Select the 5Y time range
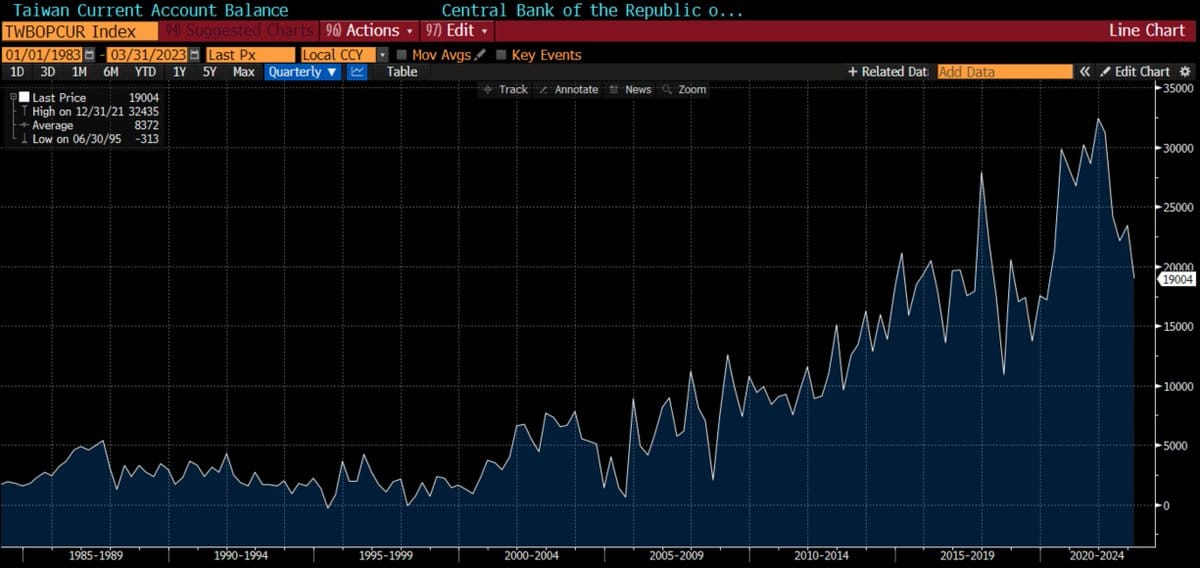 click(x=209, y=72)
